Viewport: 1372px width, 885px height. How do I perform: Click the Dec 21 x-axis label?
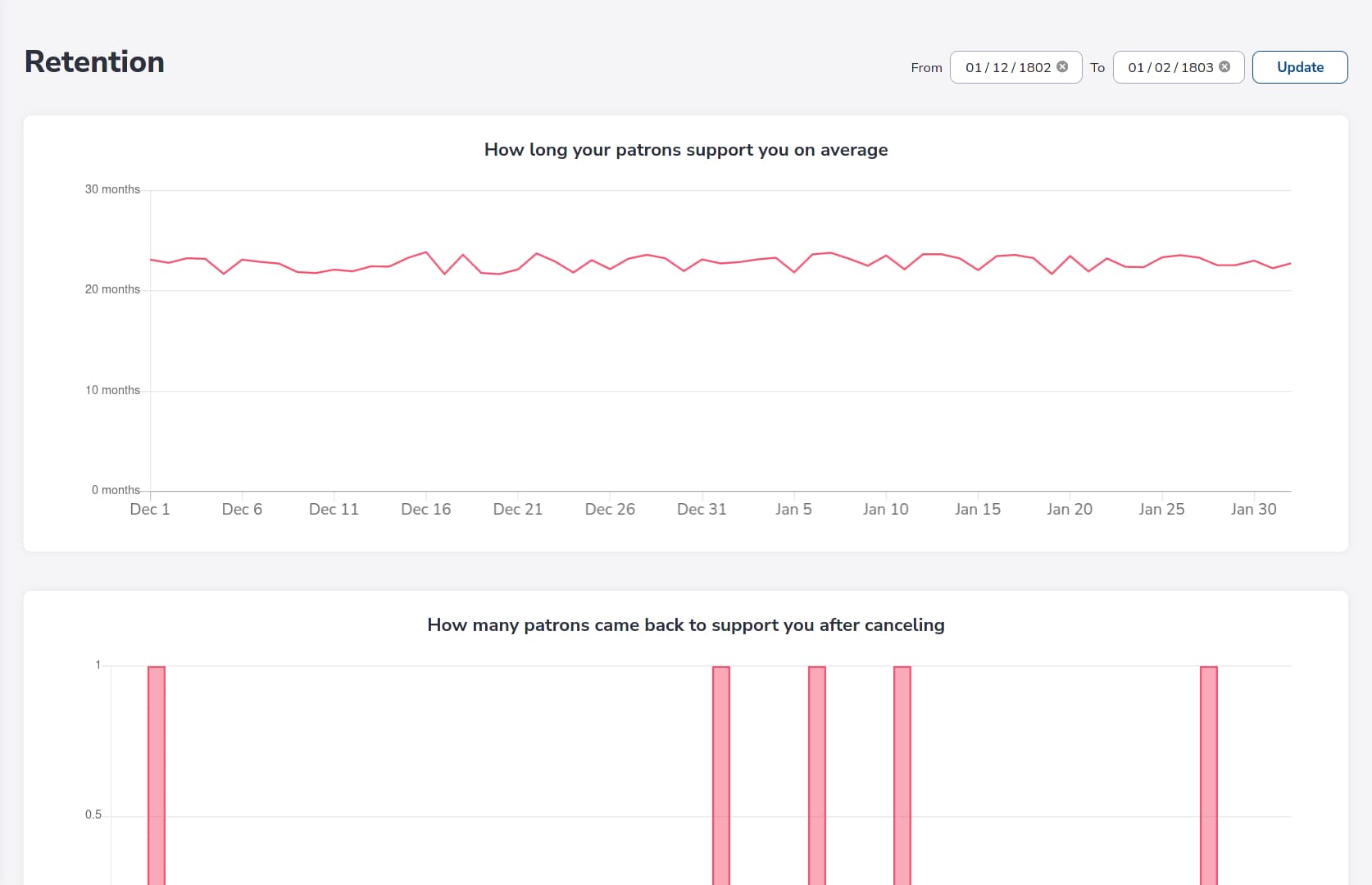pyautogui.click(x=518, y=509)
